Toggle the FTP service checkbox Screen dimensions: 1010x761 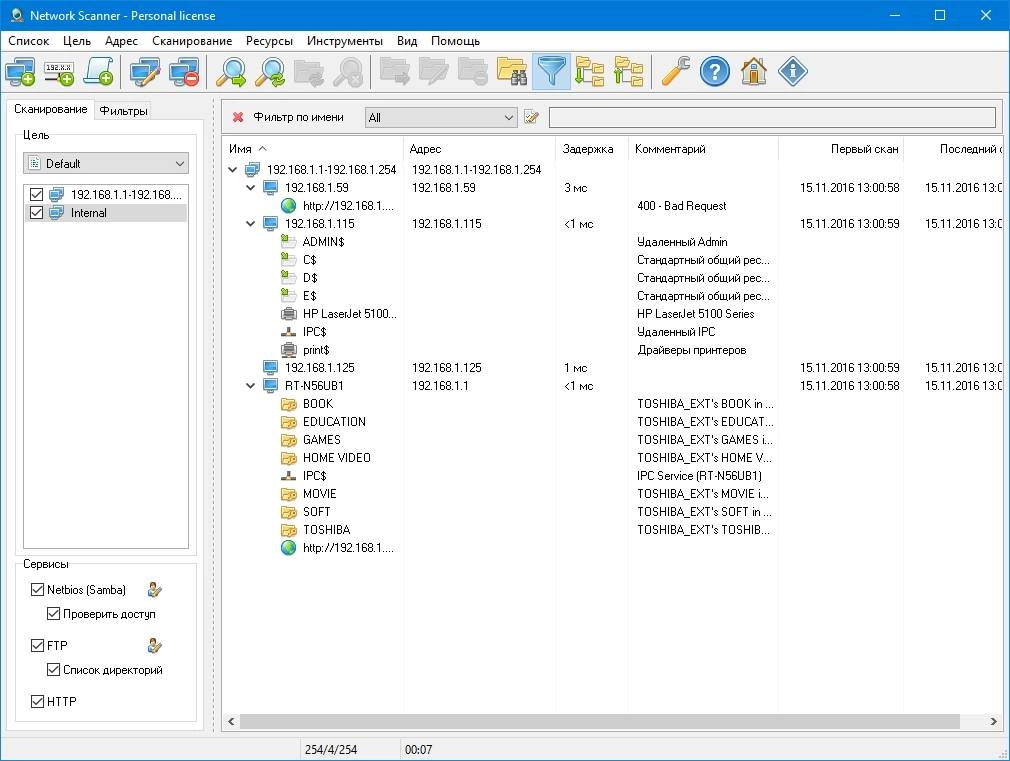point(37,646)
